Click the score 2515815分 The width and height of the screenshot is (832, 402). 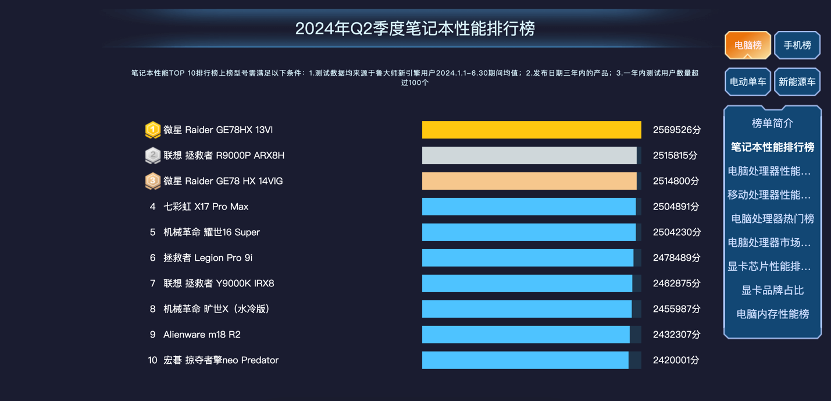675,155
